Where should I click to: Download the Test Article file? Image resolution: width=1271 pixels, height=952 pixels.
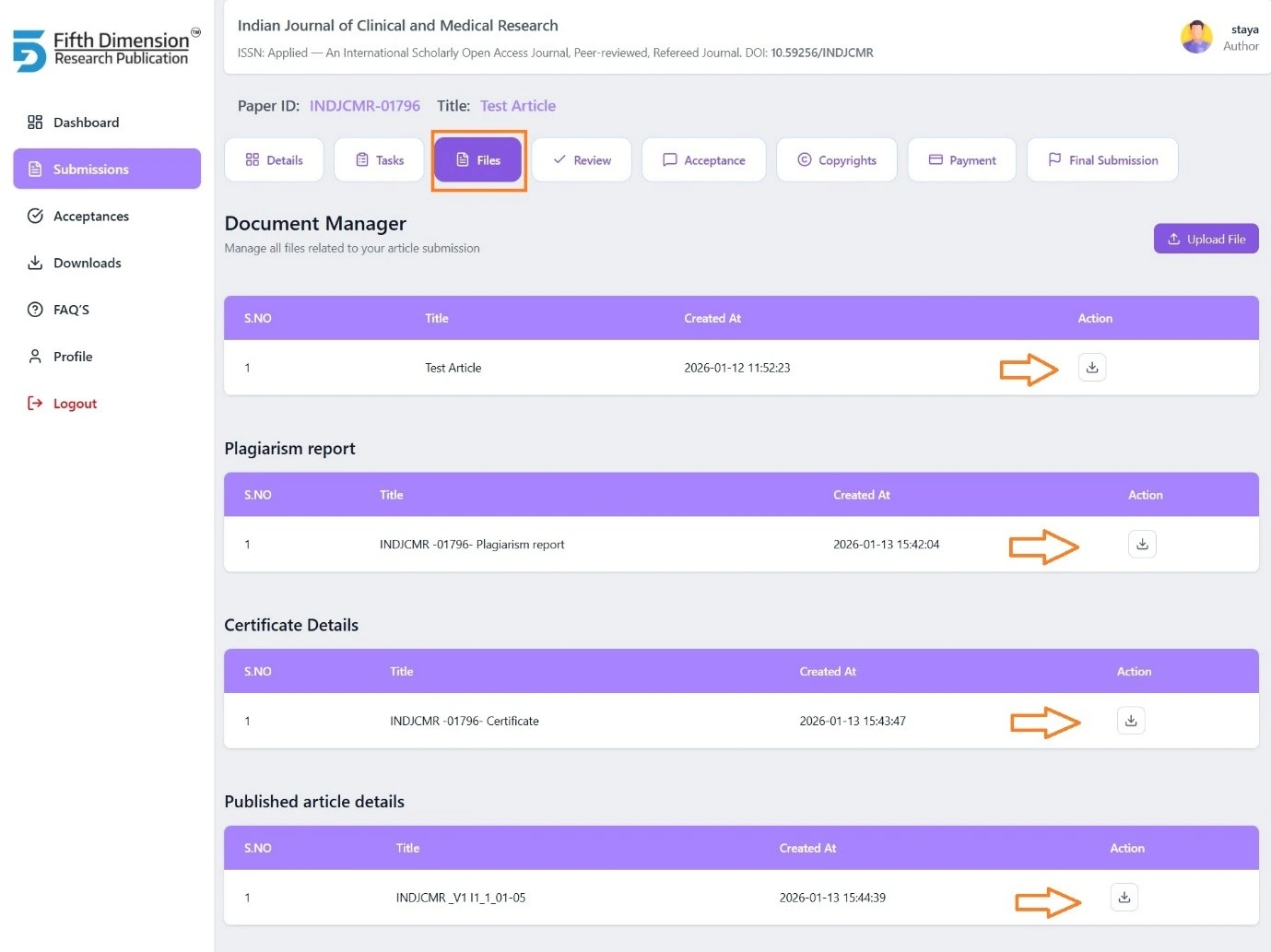(1092, 368)
